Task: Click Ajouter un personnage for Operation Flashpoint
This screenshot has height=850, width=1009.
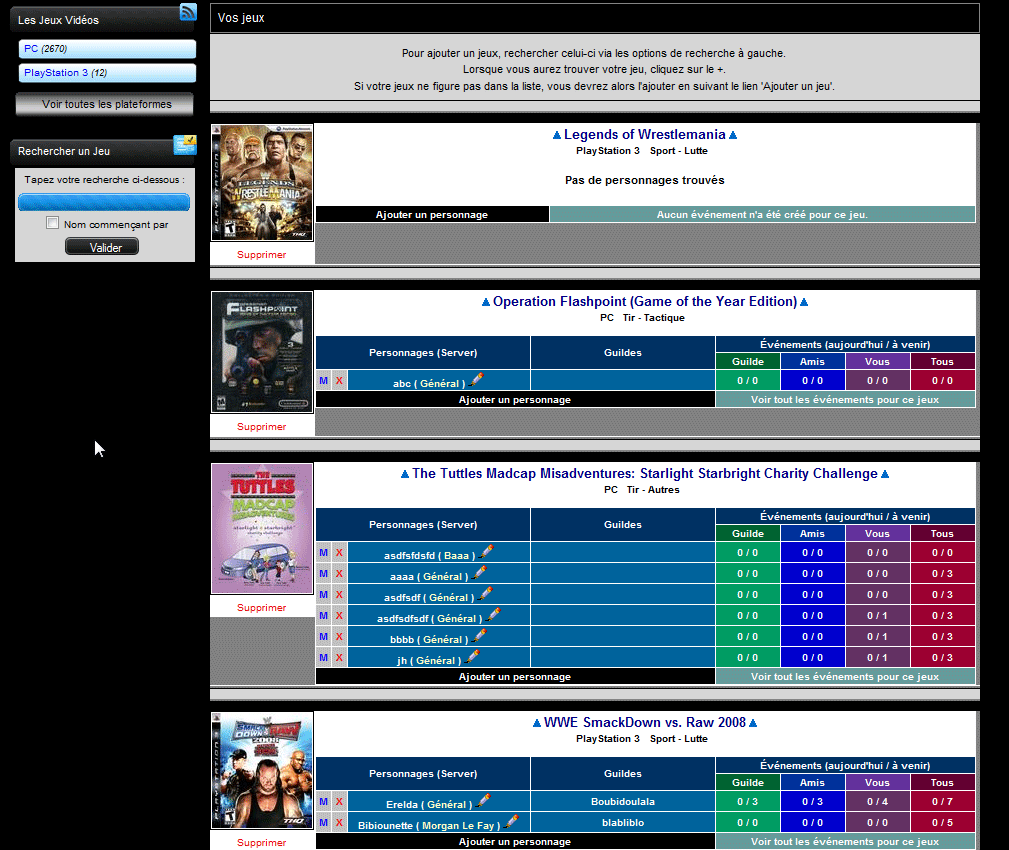Action: tap(515, 400)
